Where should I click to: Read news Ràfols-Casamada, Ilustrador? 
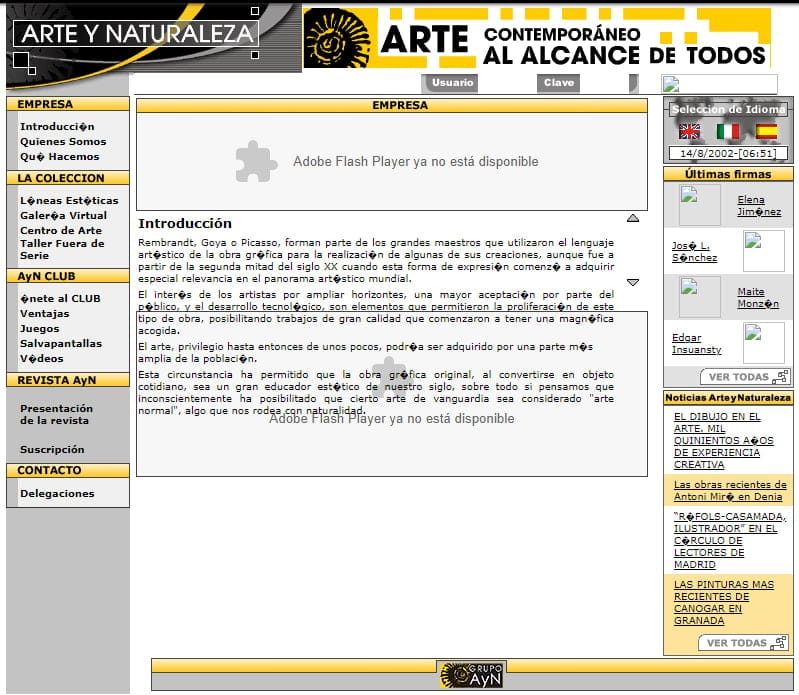click(730, 541)
